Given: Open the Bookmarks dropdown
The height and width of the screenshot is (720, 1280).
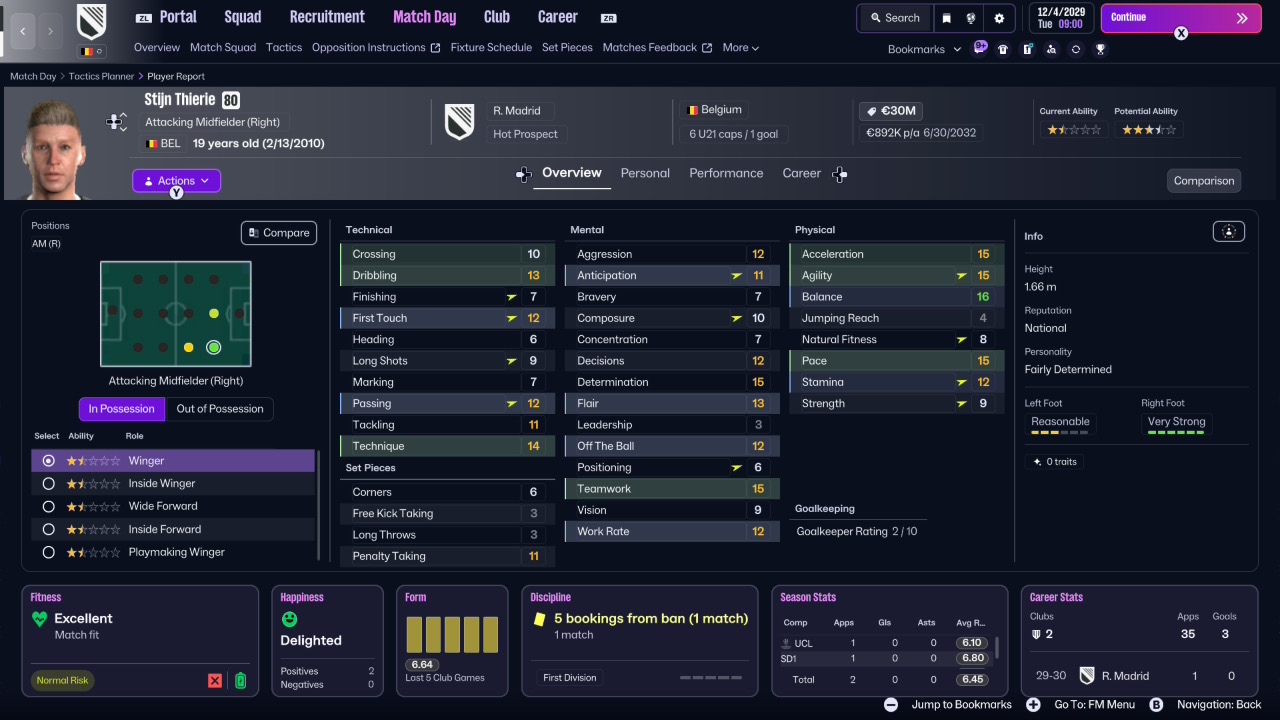Looking at the screenshot, I should coord(924,49).
